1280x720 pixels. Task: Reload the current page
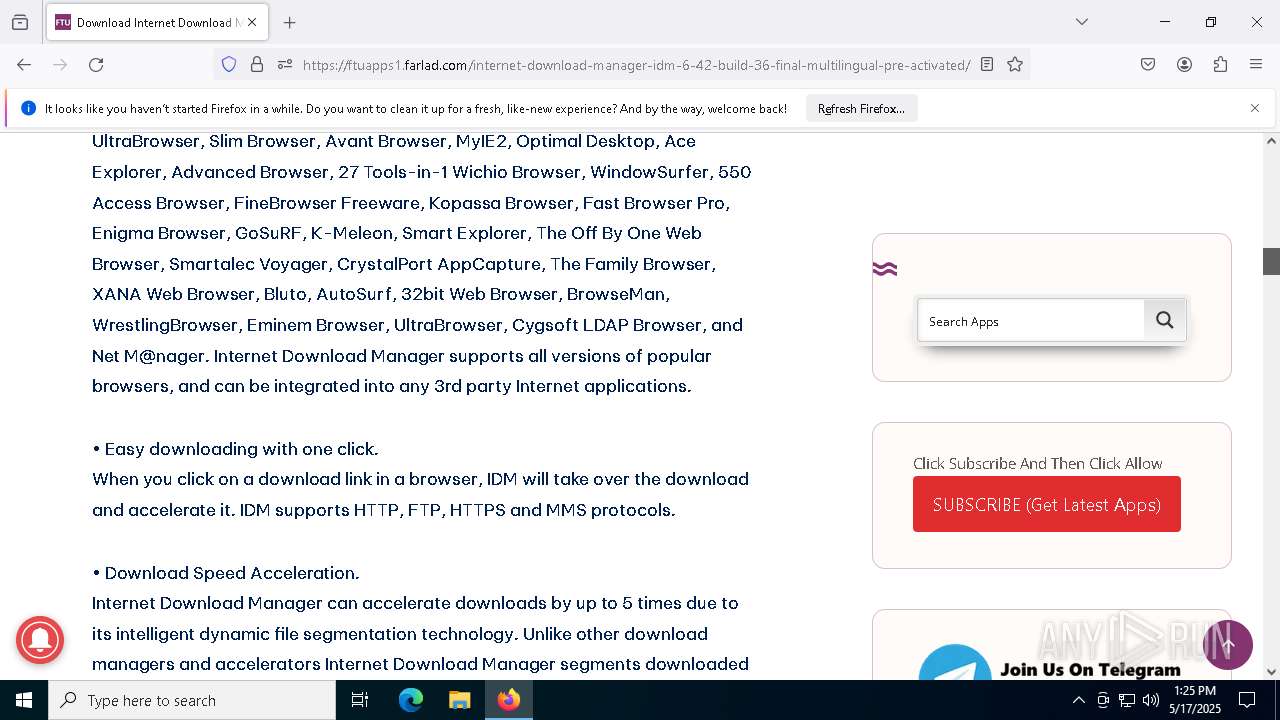tap(96, 65)
